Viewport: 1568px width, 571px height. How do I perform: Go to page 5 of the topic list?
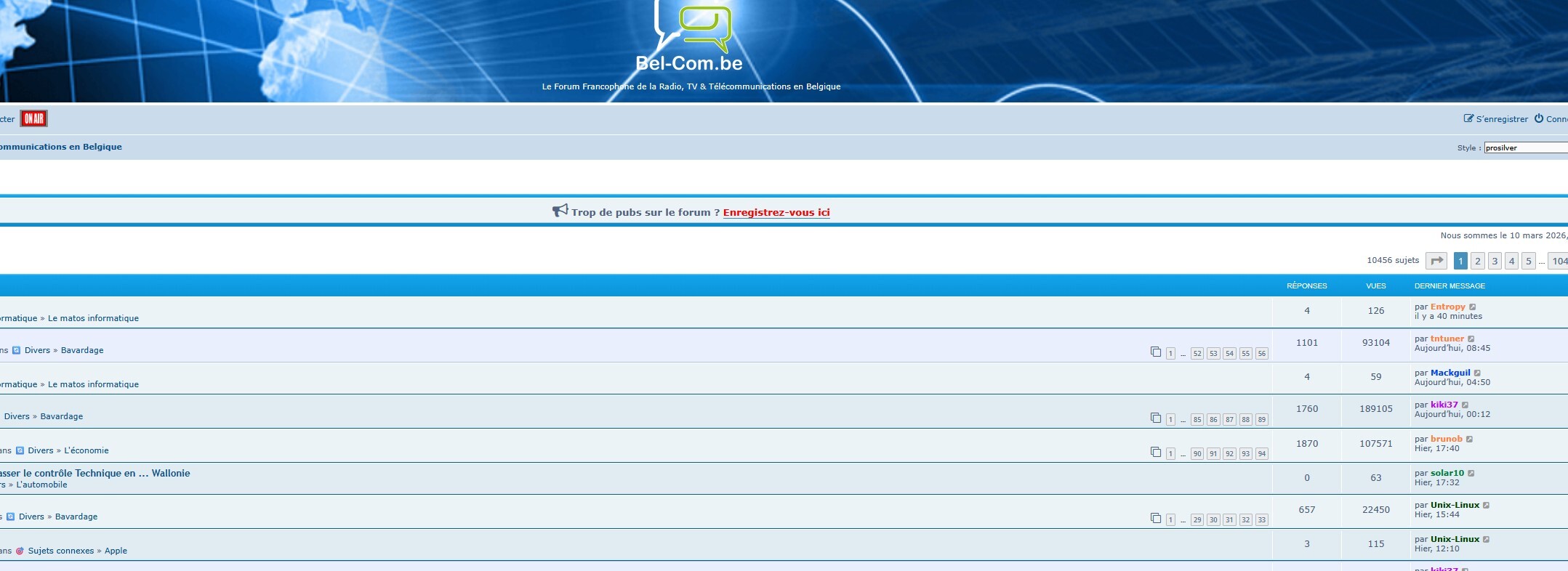1528,261
